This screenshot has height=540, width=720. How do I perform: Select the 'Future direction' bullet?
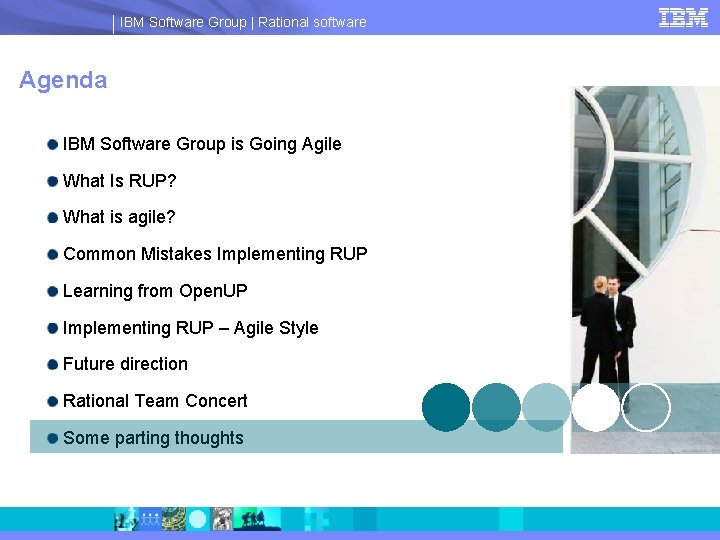125,364
